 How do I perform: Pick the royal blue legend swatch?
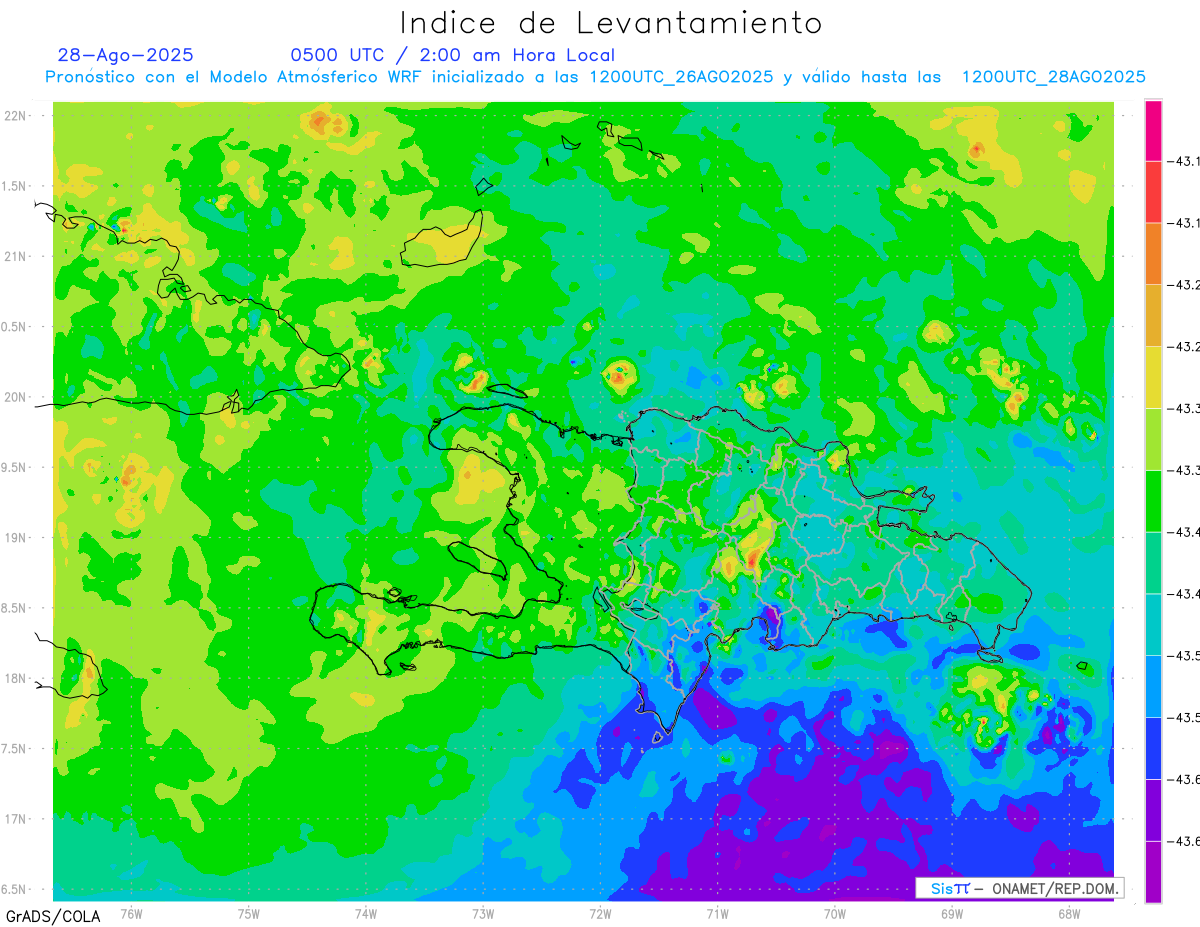pyautogui.click(x=1154, y=748)
